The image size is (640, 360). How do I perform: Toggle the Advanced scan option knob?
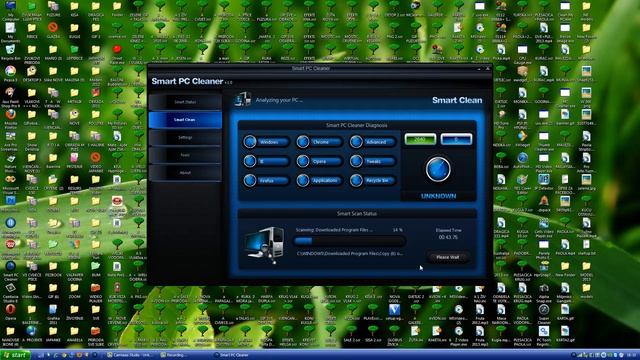pos(356,142)
